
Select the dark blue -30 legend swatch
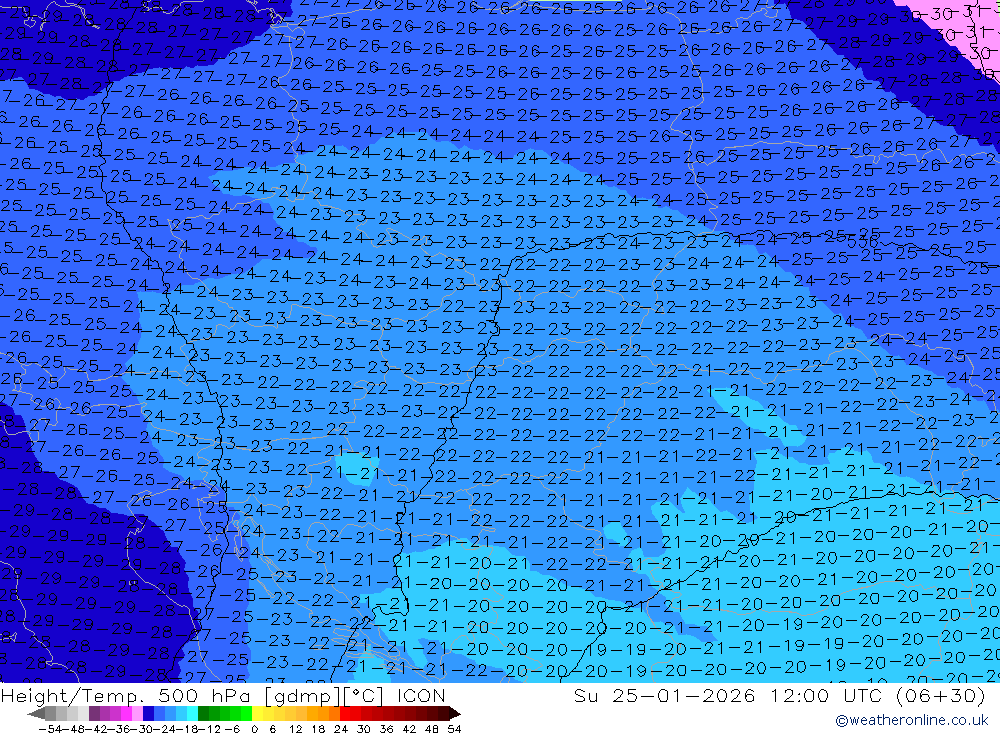coord(149,714)
